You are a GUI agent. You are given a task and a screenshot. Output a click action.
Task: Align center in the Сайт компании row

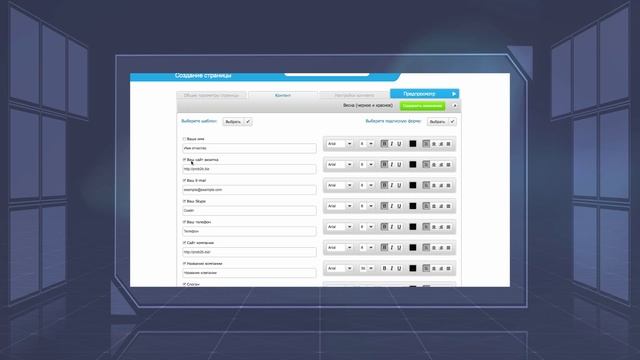434,248
